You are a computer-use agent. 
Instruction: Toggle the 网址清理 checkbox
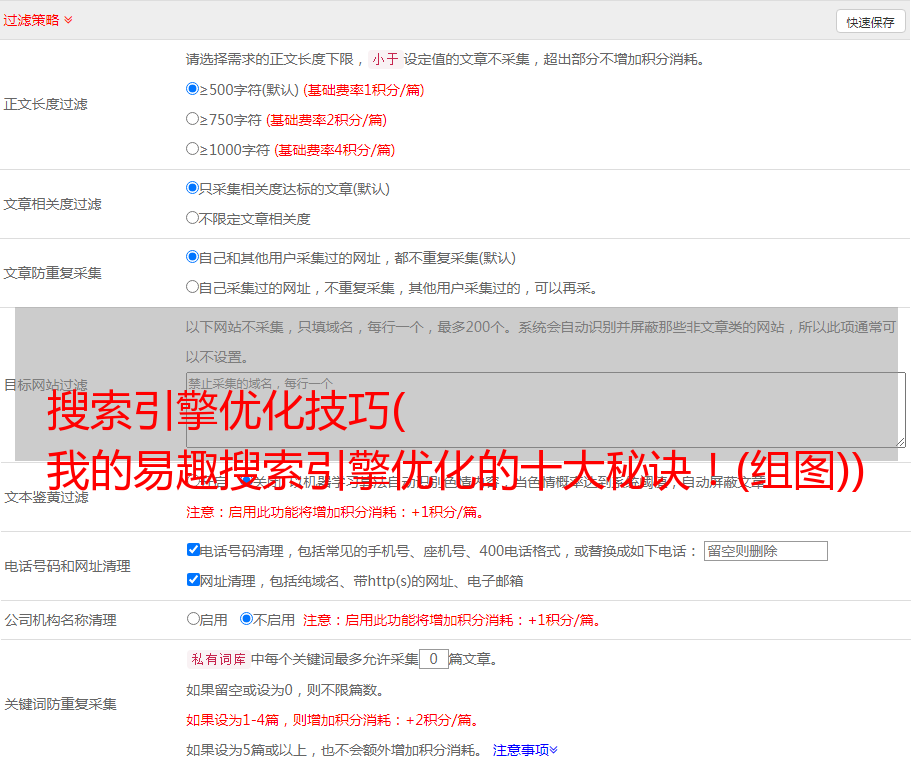point(193,579)
